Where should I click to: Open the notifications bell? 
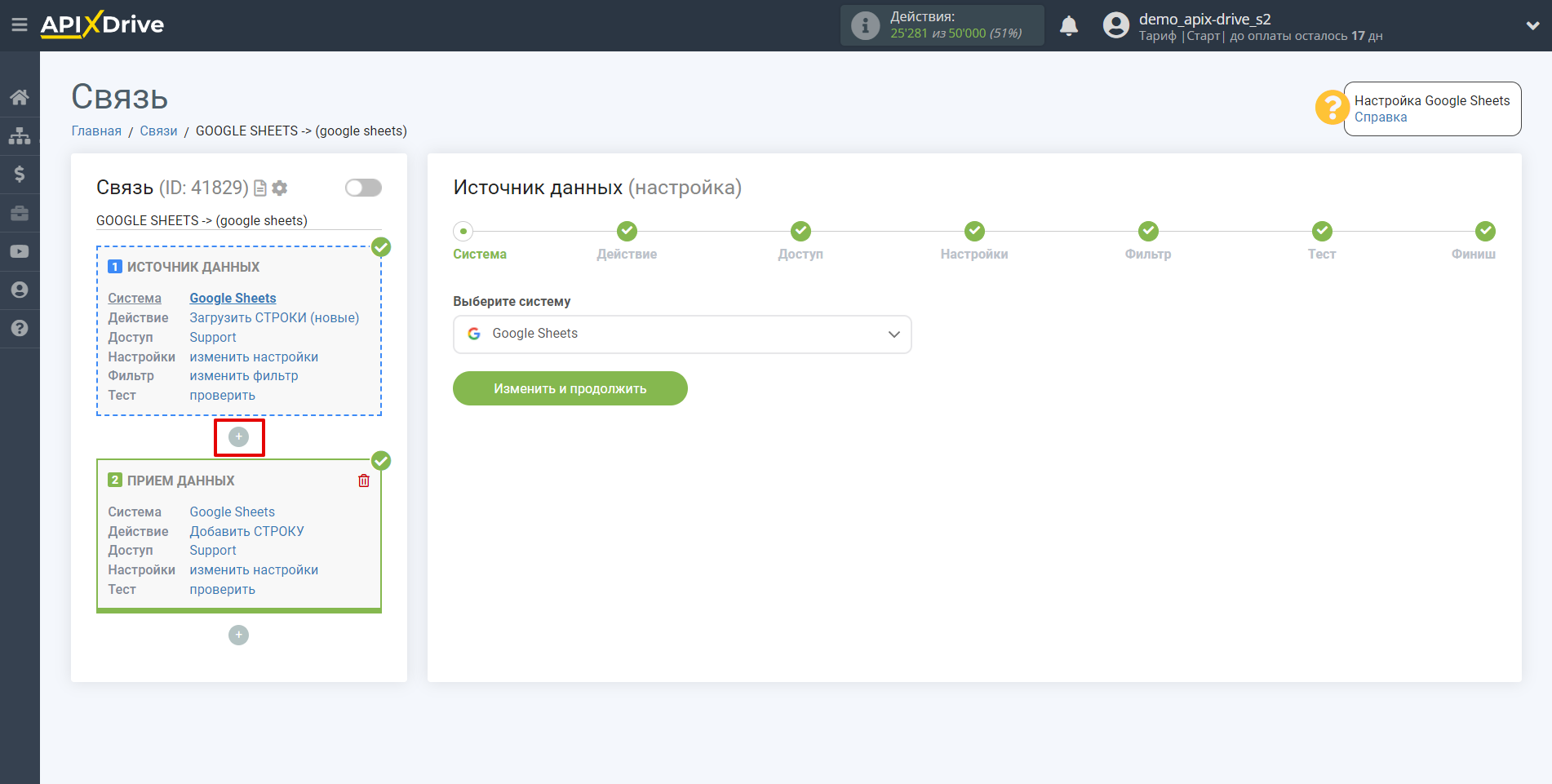1069,25
